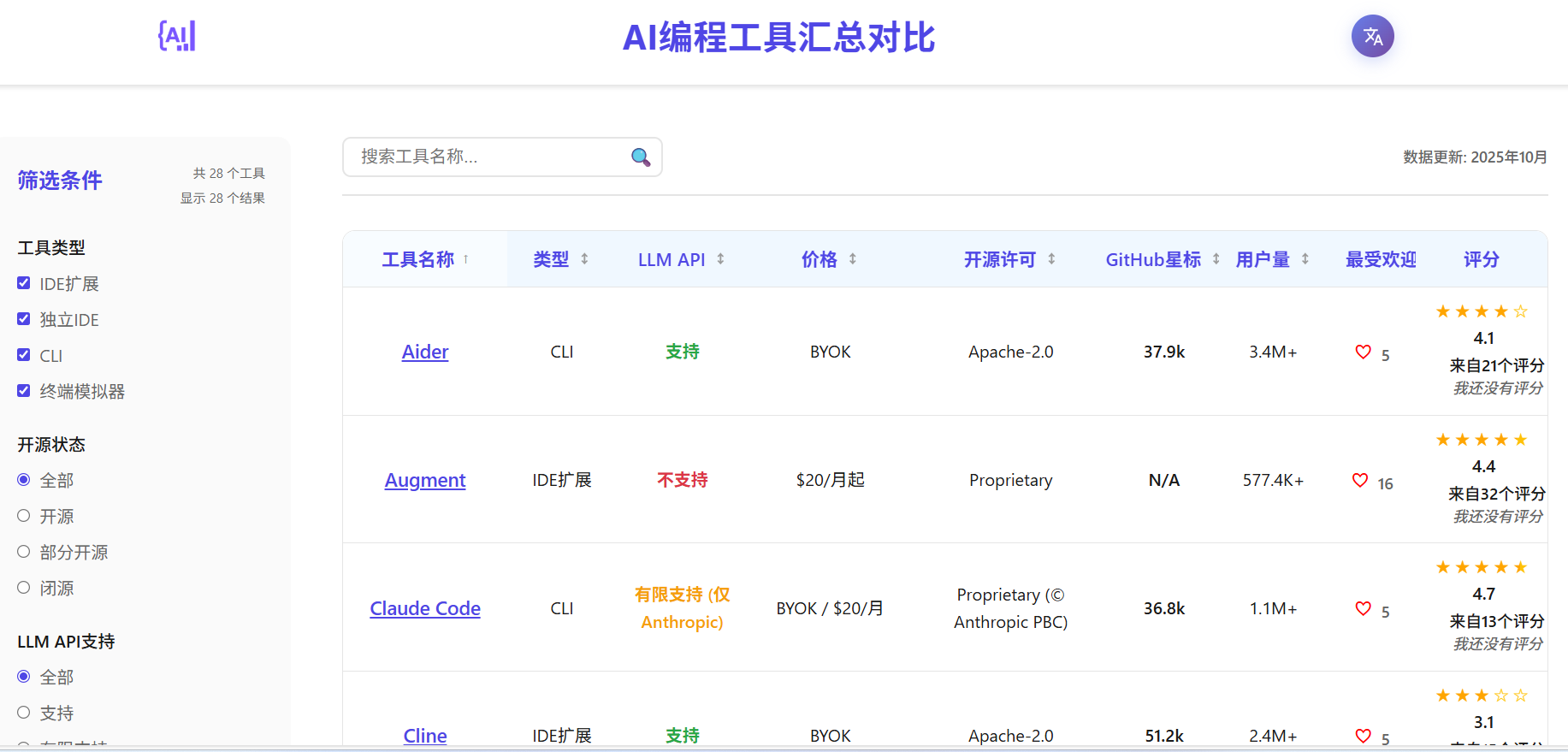
Task: Click Claude Code's BYOK / $20/月 price
Action: pos(830,608)
